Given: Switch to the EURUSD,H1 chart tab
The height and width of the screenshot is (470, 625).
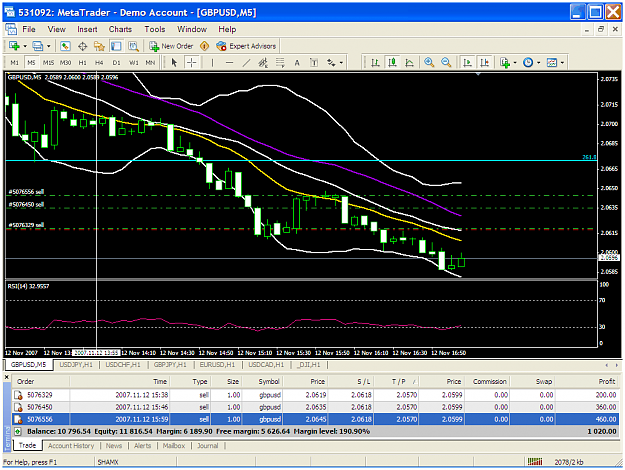Looking at the screenshot, I should pyautogui.click(x=217, y=365).
